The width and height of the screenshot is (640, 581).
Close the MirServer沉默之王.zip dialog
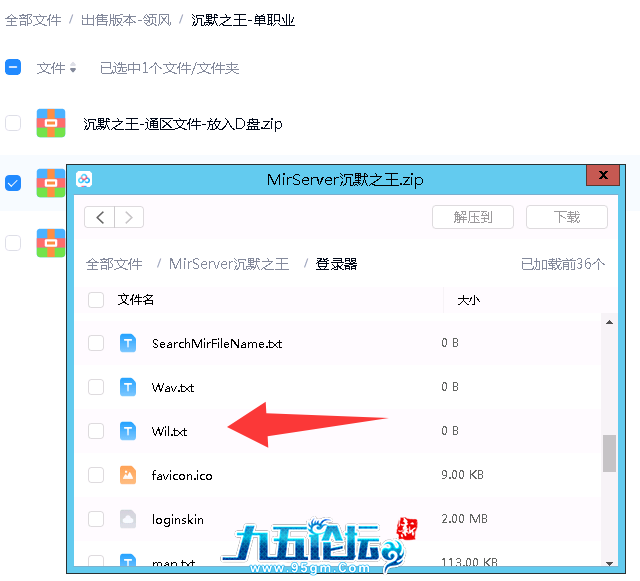pos(603,175)
